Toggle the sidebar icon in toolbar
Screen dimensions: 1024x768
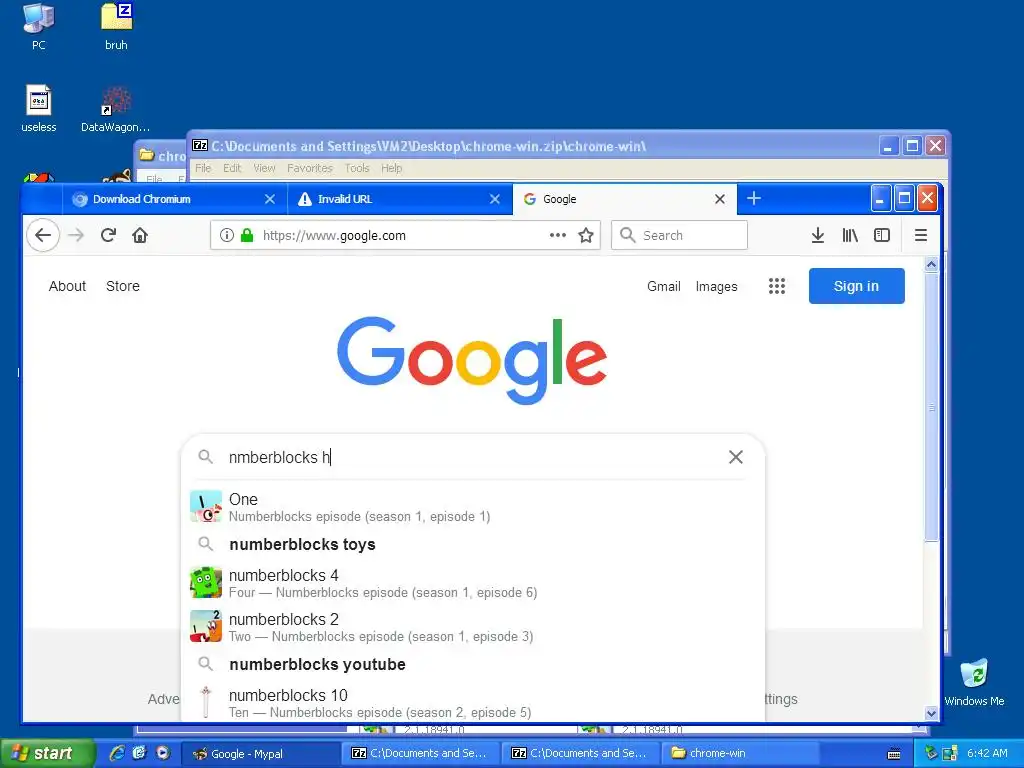click(x=882, y=235)
